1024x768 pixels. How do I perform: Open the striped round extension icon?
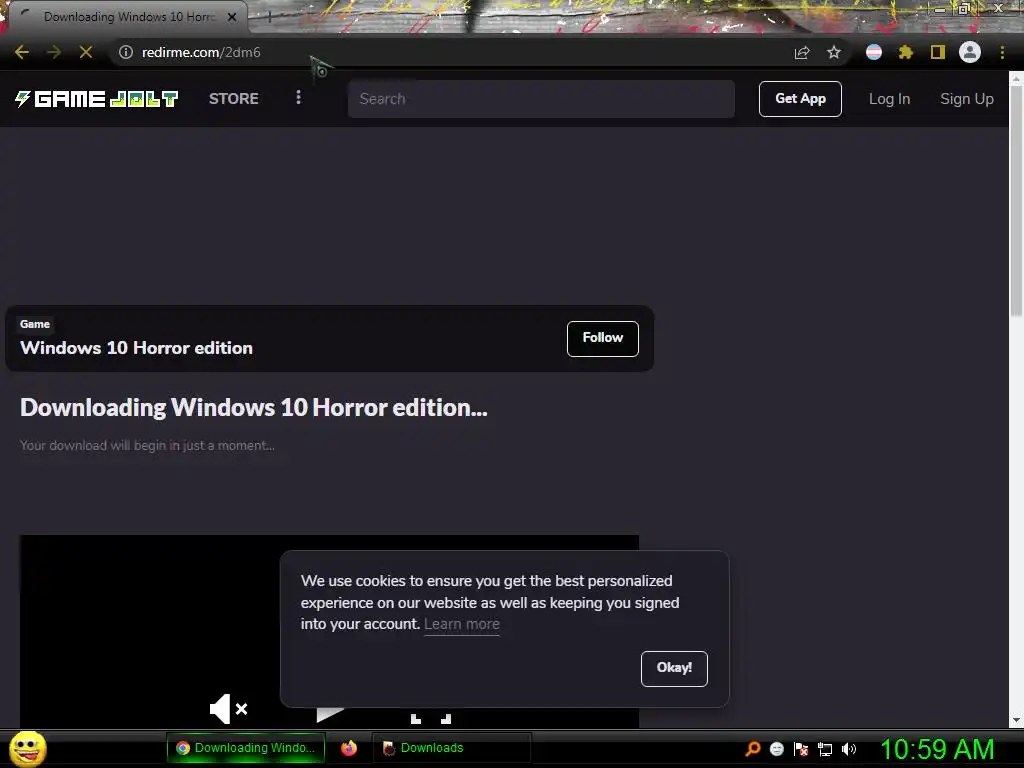tap(874, 52)
